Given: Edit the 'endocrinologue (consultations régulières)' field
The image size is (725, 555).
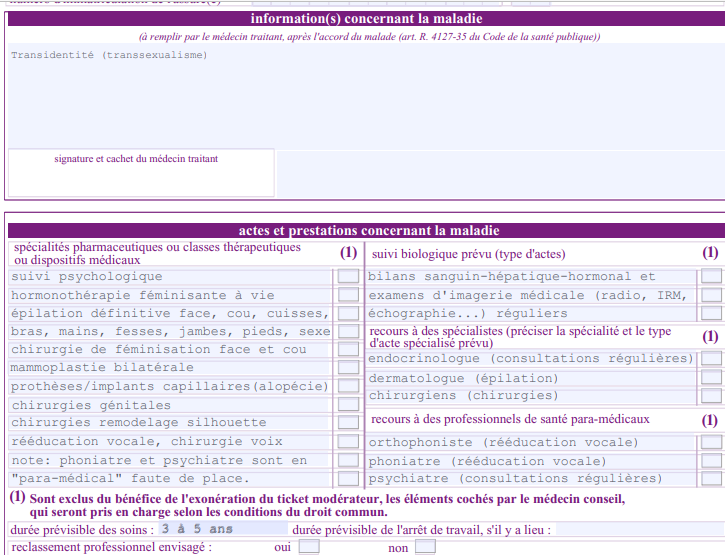Looking at the screenshot, I should (531, 358).
